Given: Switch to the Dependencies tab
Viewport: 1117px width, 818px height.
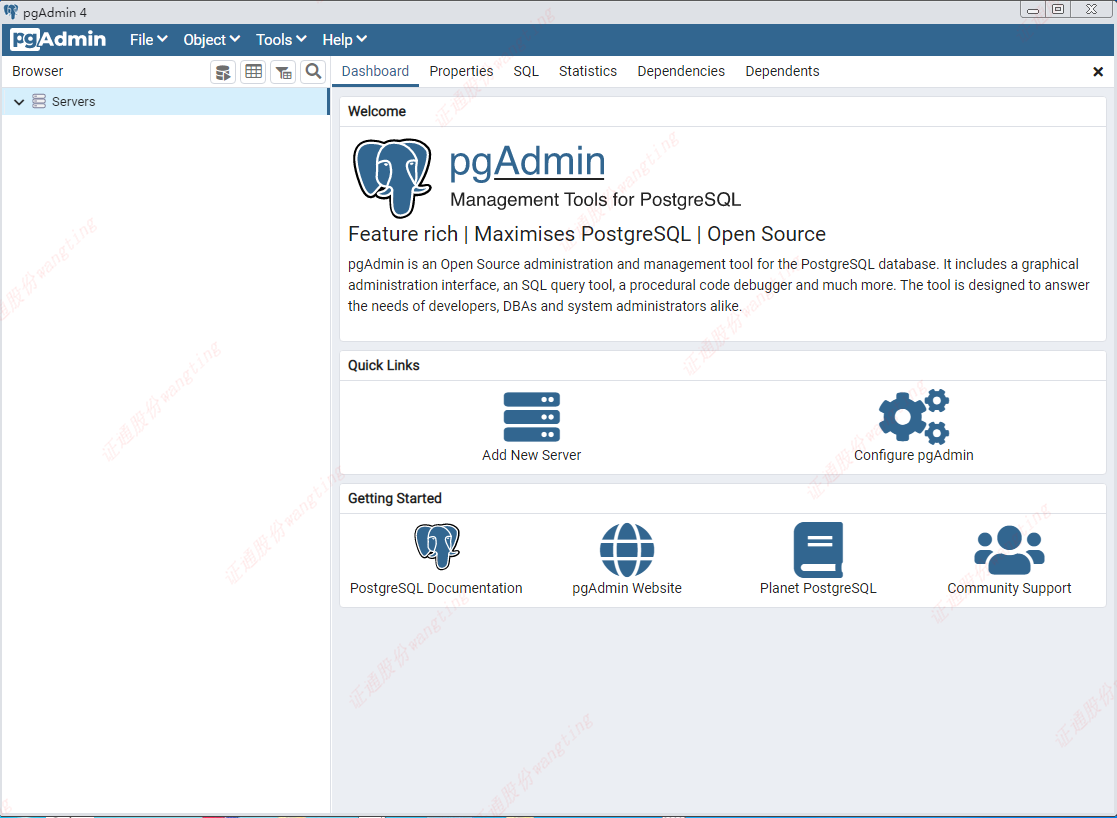Looking at the screenshot, I should pos(681,71).
